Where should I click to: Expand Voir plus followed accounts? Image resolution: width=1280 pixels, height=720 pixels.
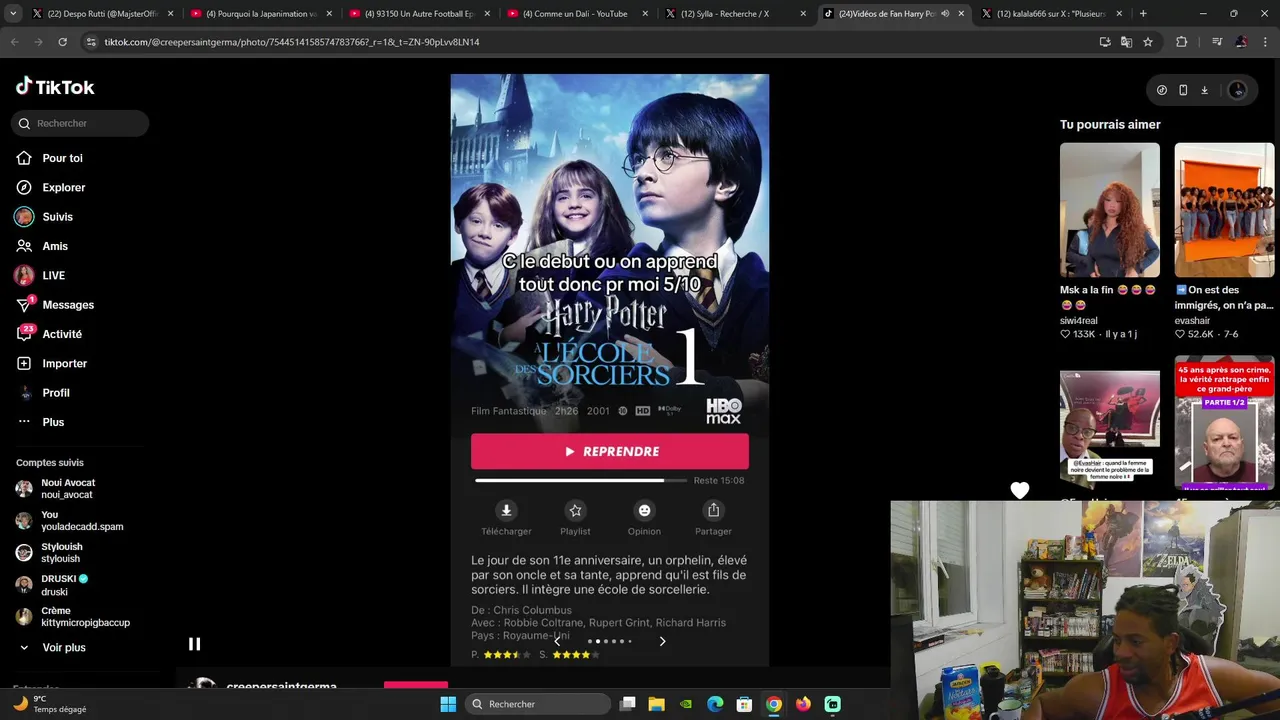(x=63, y=648)
